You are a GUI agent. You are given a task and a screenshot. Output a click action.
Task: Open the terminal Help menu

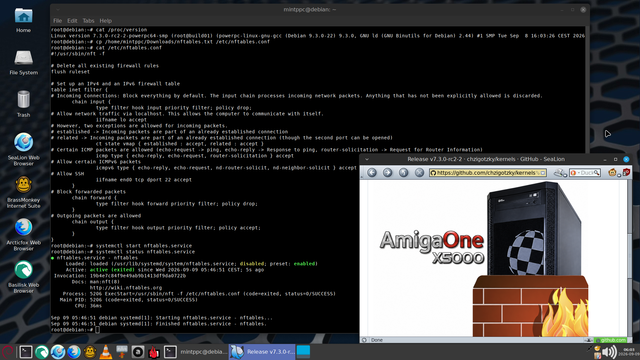pos(105,21)
